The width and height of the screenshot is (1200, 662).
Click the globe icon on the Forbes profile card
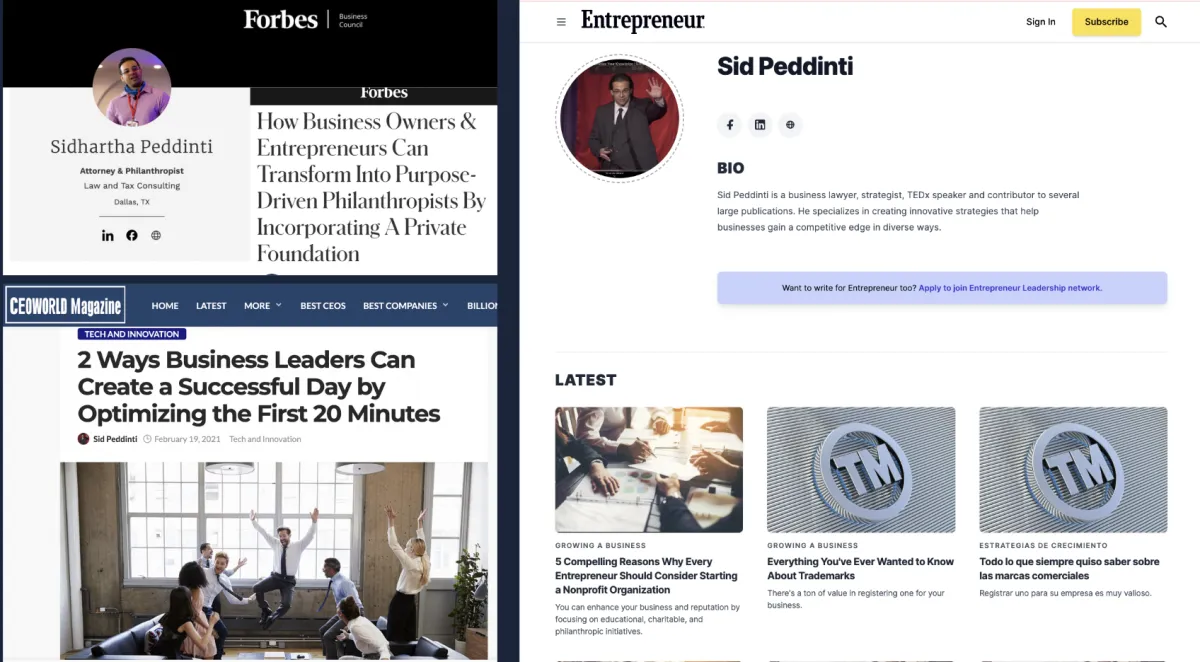156,236
